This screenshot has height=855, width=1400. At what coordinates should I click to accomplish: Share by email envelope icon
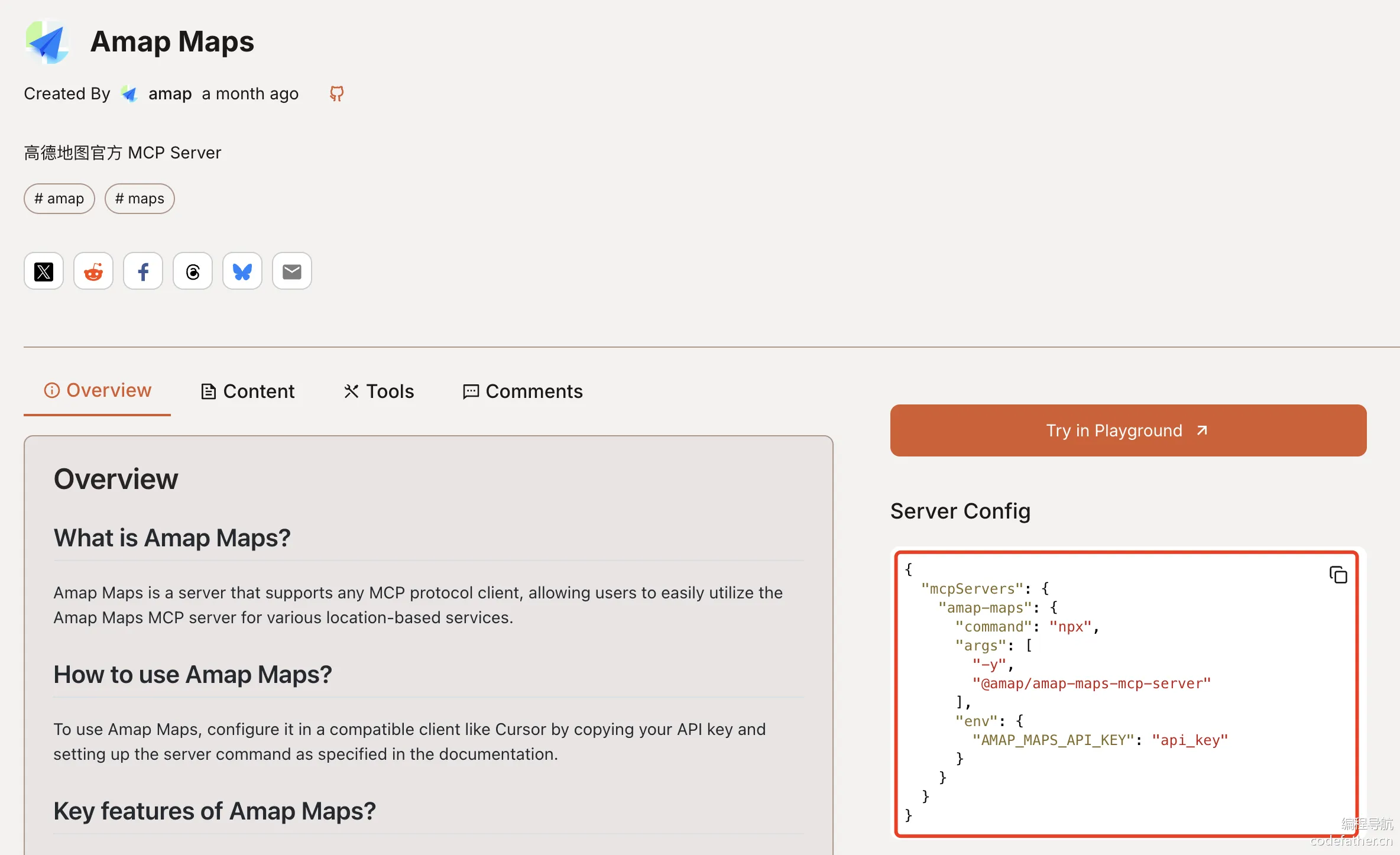[292, 271]
